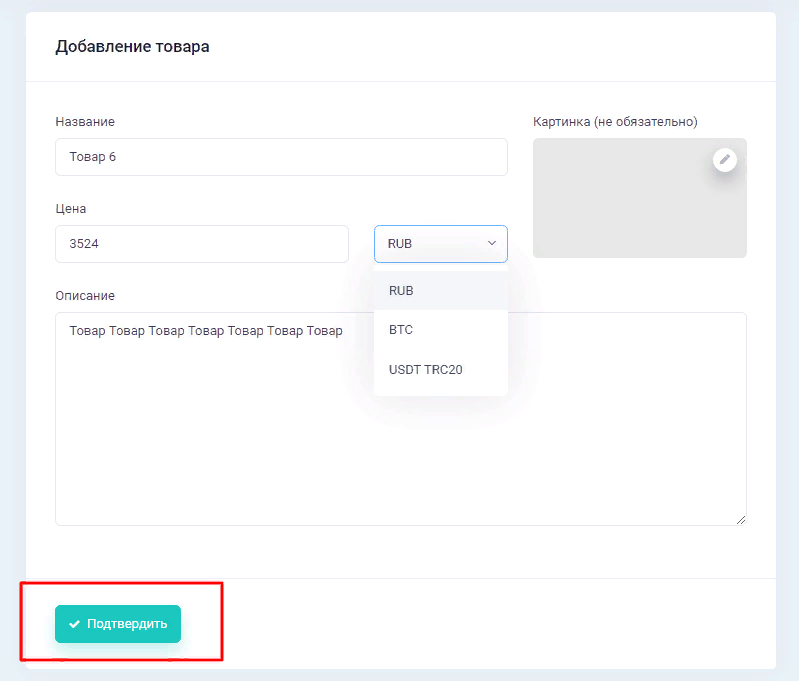This screenshot has height=681, width=799.
Task: Click the checkmark icon in the Подтвердить button
Action: [x=74, y=624]
